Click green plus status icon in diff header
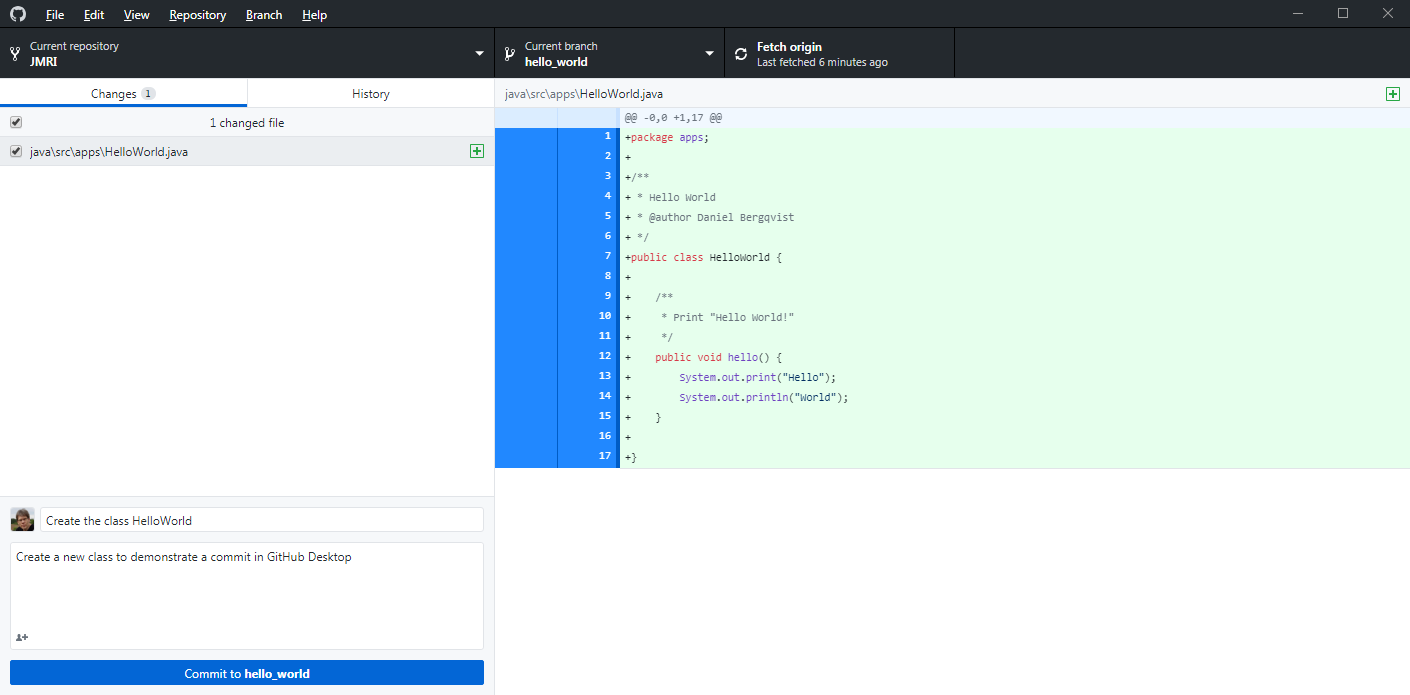The width and height of the screenshot is (1410, 695). (1392, 94)
